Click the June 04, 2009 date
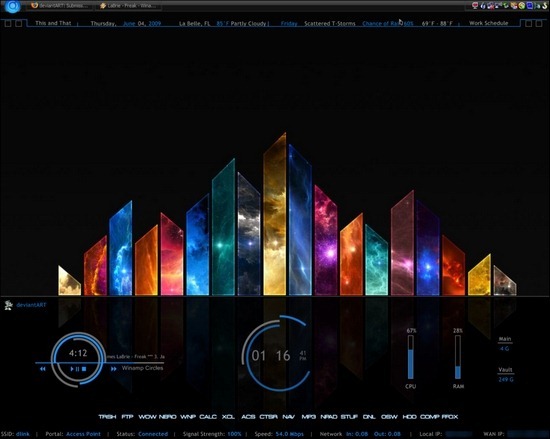 point(142,23)
